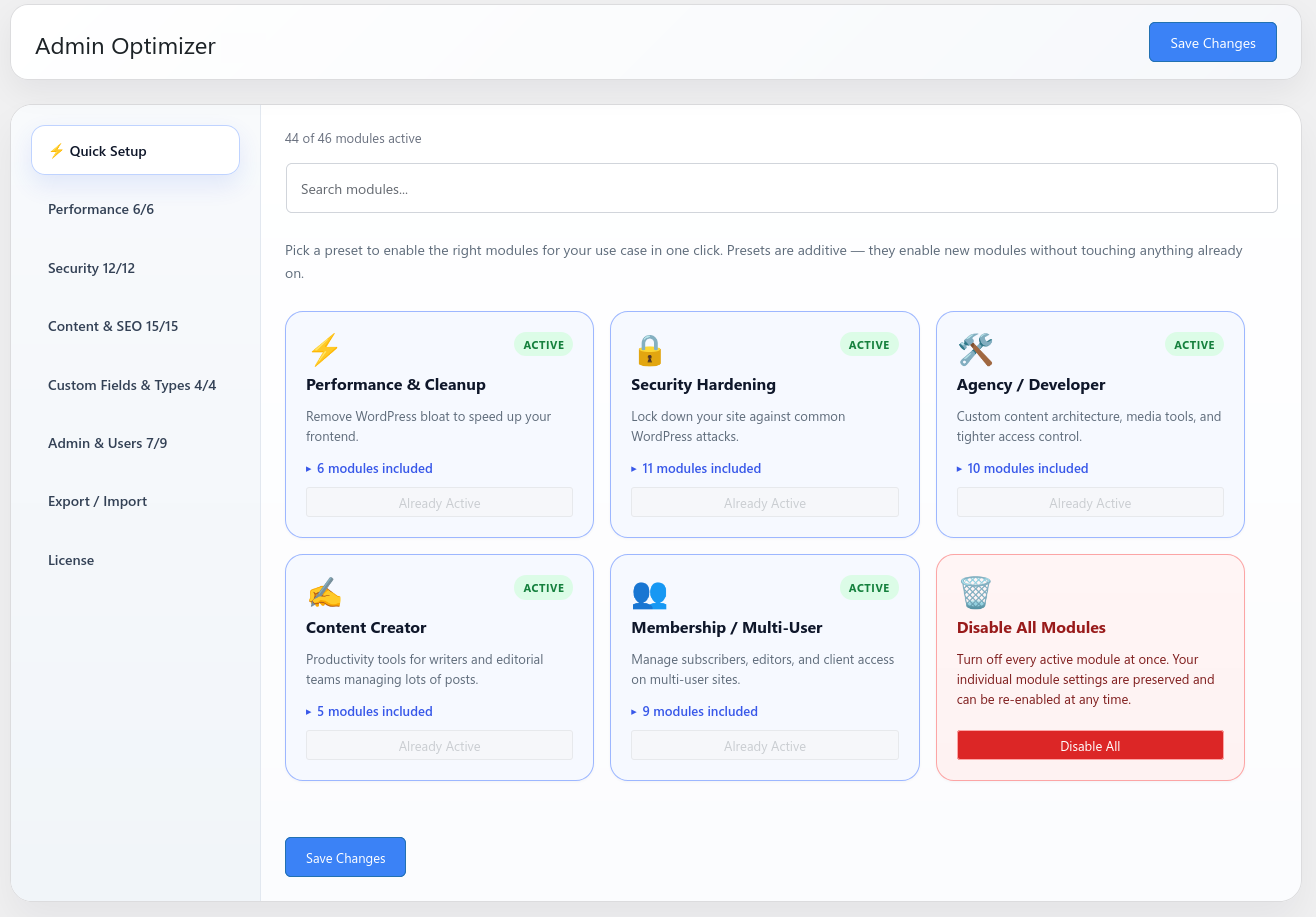The image size is (1316, 917).
Task: Open the License tab
Action: [x=135, y=560]
